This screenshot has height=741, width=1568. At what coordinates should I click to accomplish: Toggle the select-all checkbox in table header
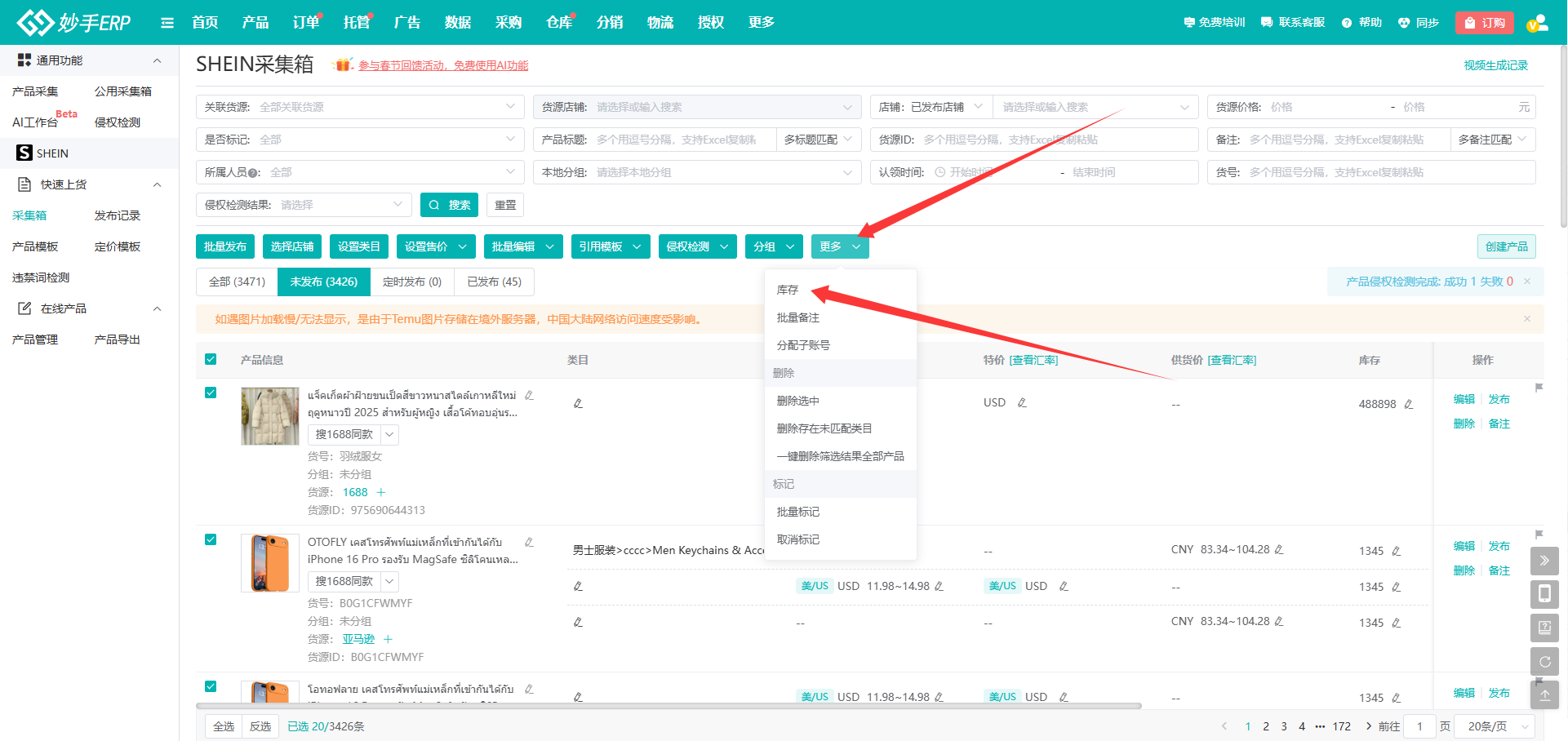[211, 360]
